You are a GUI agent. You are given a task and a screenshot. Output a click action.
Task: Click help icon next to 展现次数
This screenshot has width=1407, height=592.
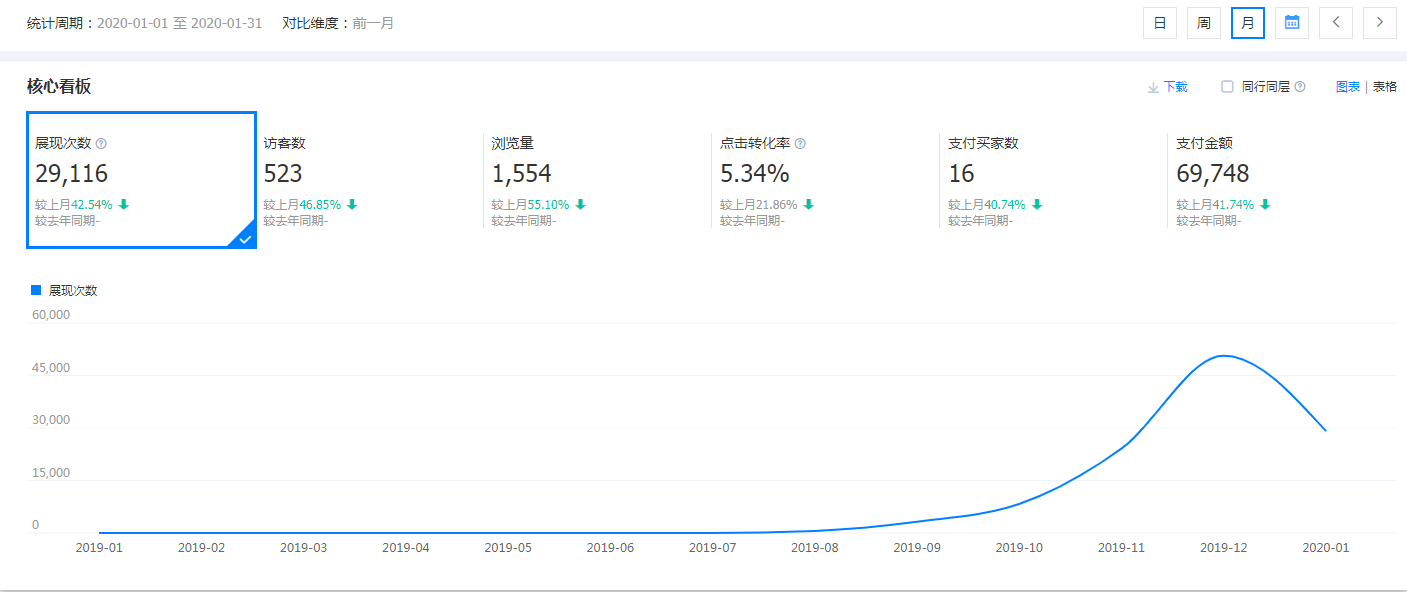point(101,144)
